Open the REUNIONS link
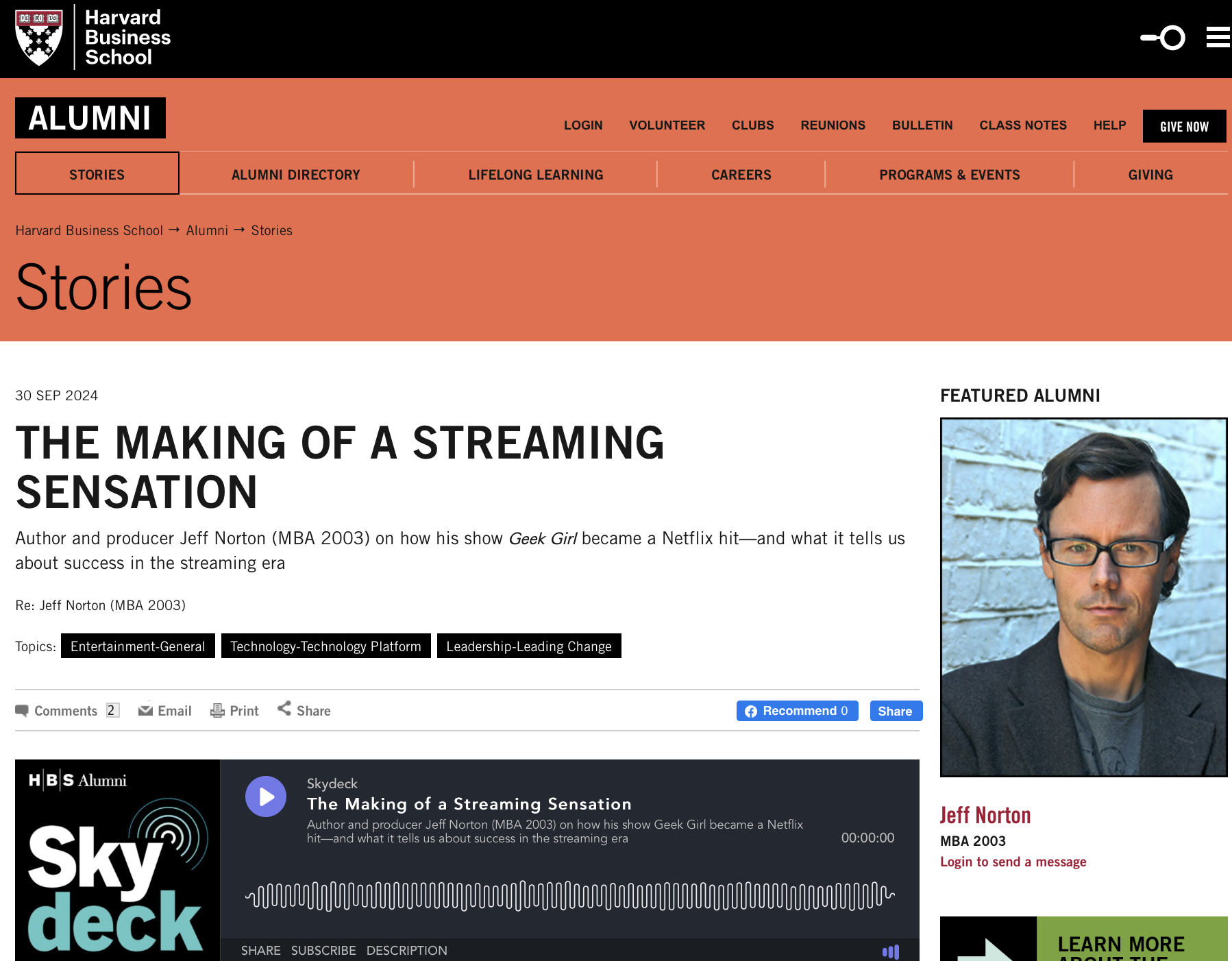1232x961 pixels. (833, 125)
